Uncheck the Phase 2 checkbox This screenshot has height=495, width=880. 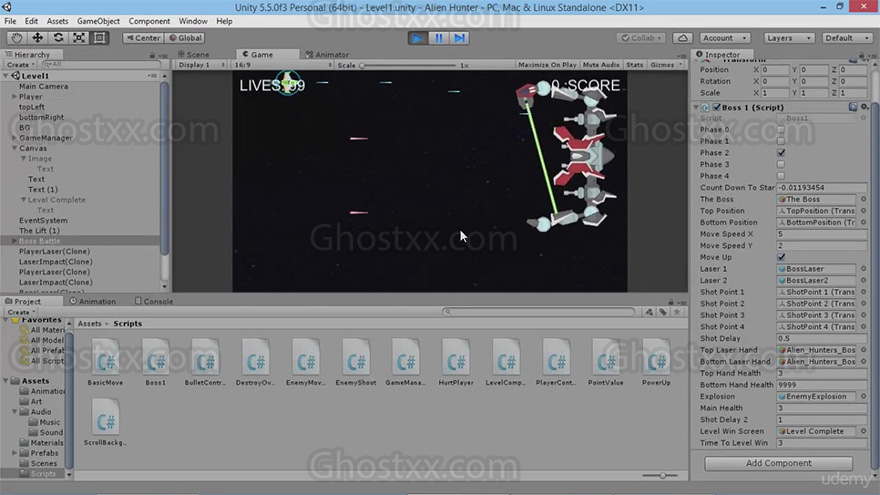[781, 153]
